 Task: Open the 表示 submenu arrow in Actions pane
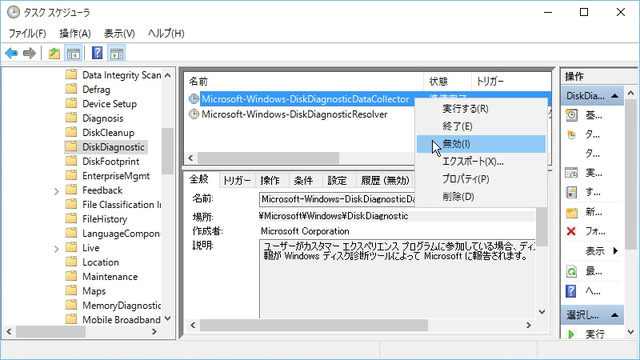[x=616, y=251]
